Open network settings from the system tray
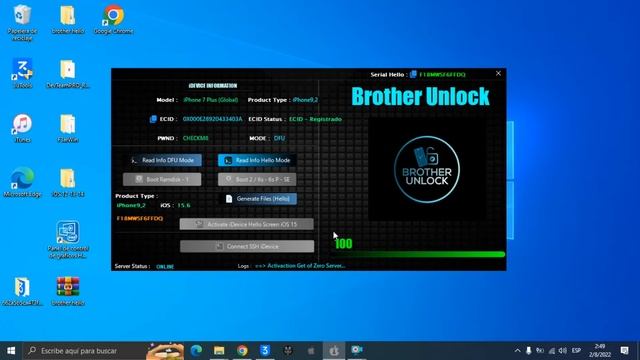This screenshot has width=640, height=360. [x=551, y=351]
